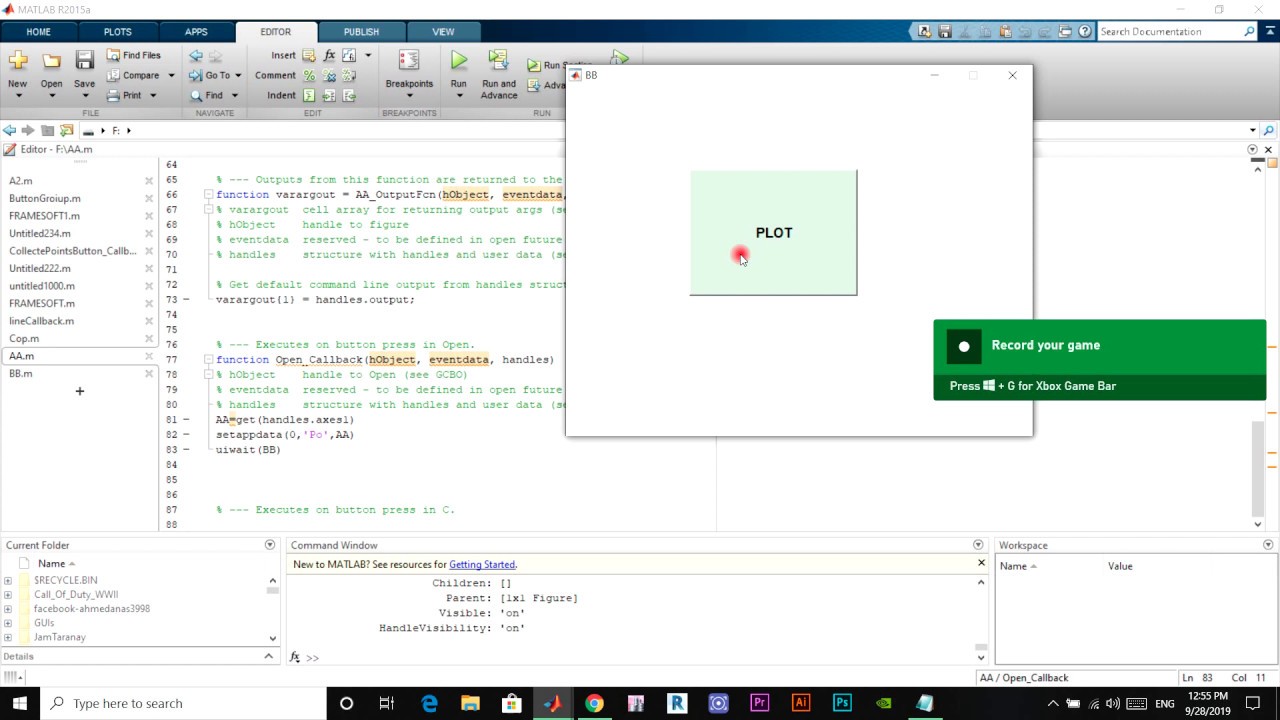The width and height of the screenshot is (1280, 720).
Task: Set breakpoint at line 83 dash
Action: pos(186,450)
